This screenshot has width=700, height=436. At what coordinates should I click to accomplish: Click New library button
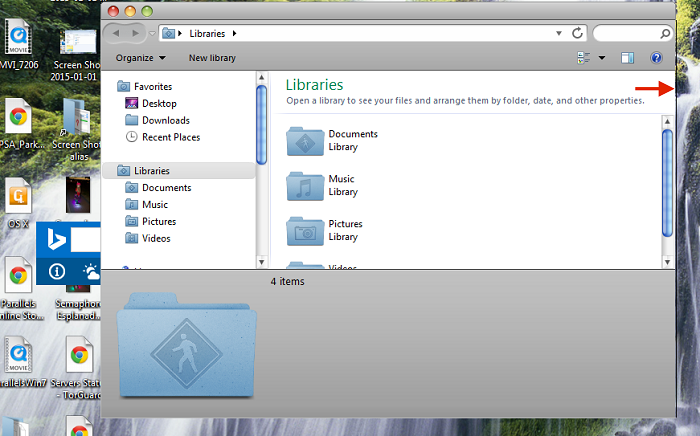(x=212, y=58)
